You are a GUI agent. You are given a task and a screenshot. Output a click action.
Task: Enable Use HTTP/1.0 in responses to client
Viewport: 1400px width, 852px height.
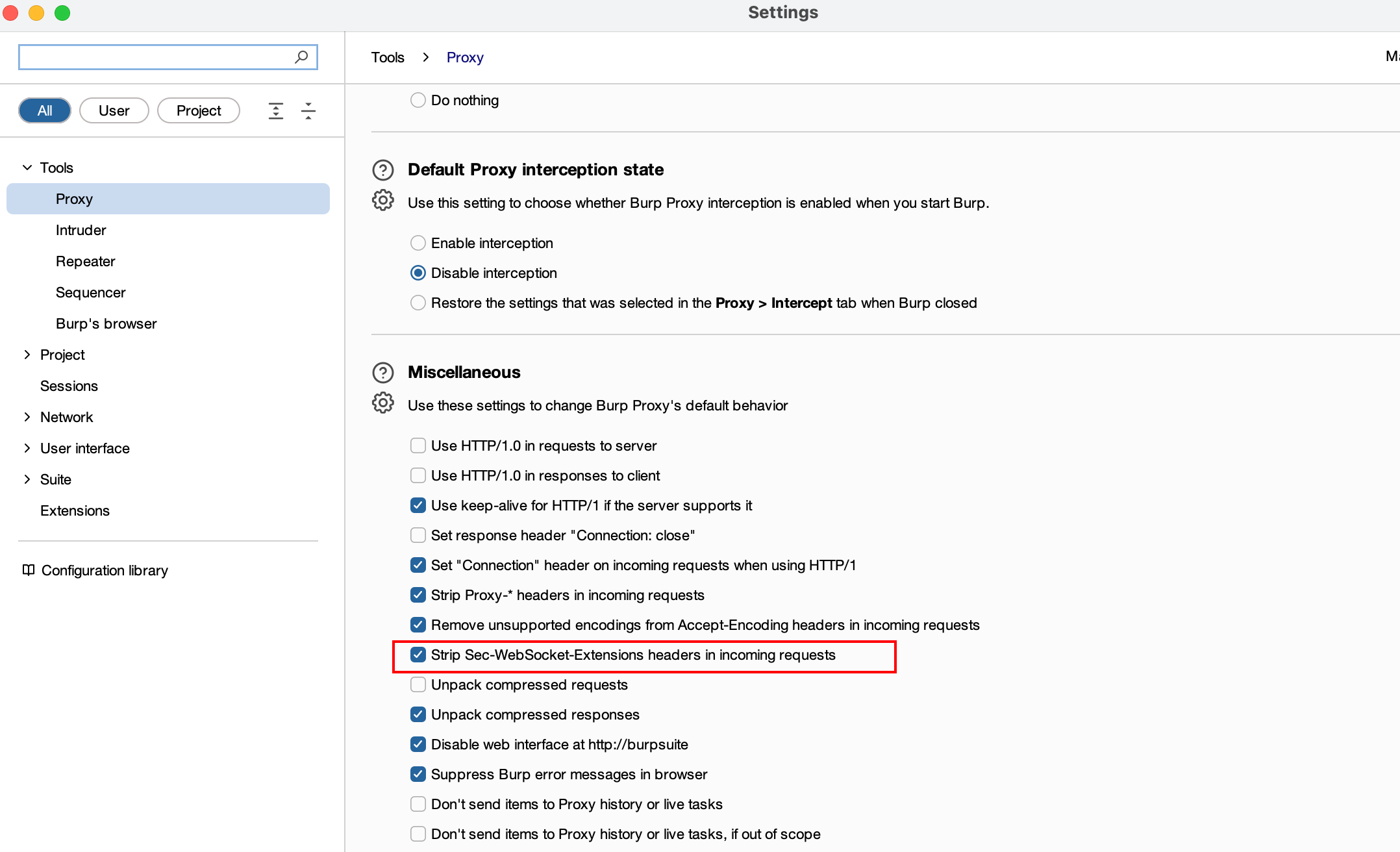(x=418, y=475)
